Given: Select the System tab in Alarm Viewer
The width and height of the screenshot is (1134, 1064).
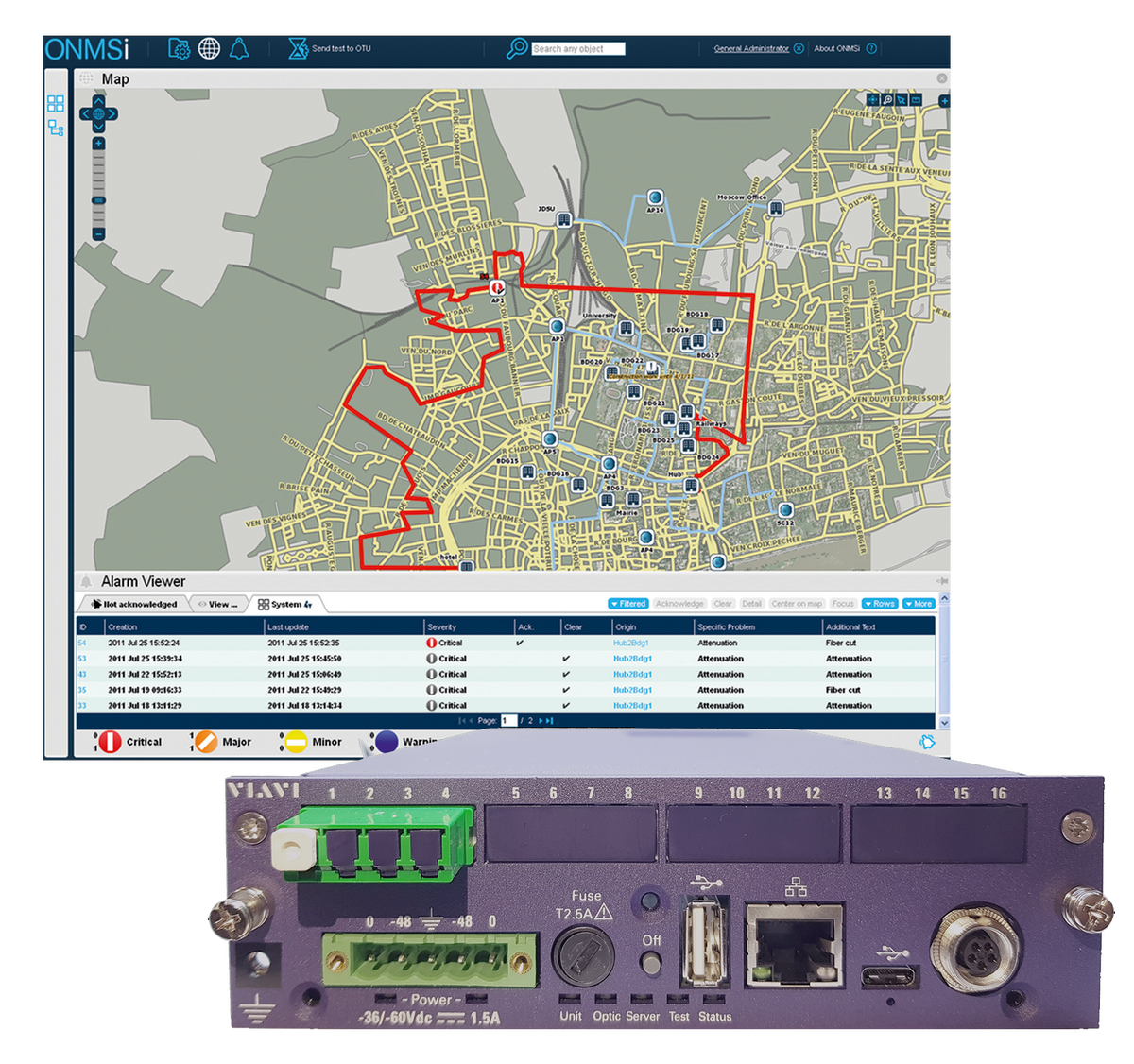Looking at the screenshot, I should (284, 604).
